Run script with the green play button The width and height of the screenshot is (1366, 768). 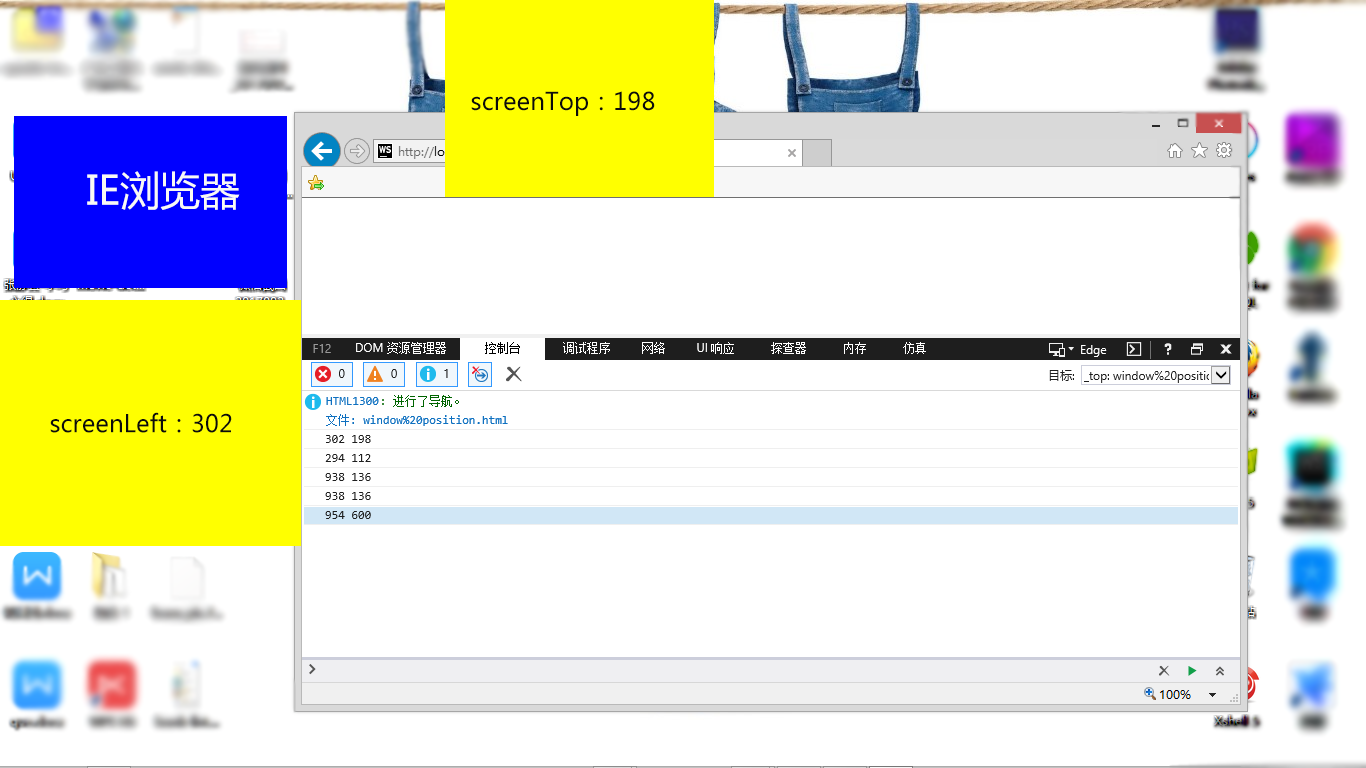(x=1192, y=671)
